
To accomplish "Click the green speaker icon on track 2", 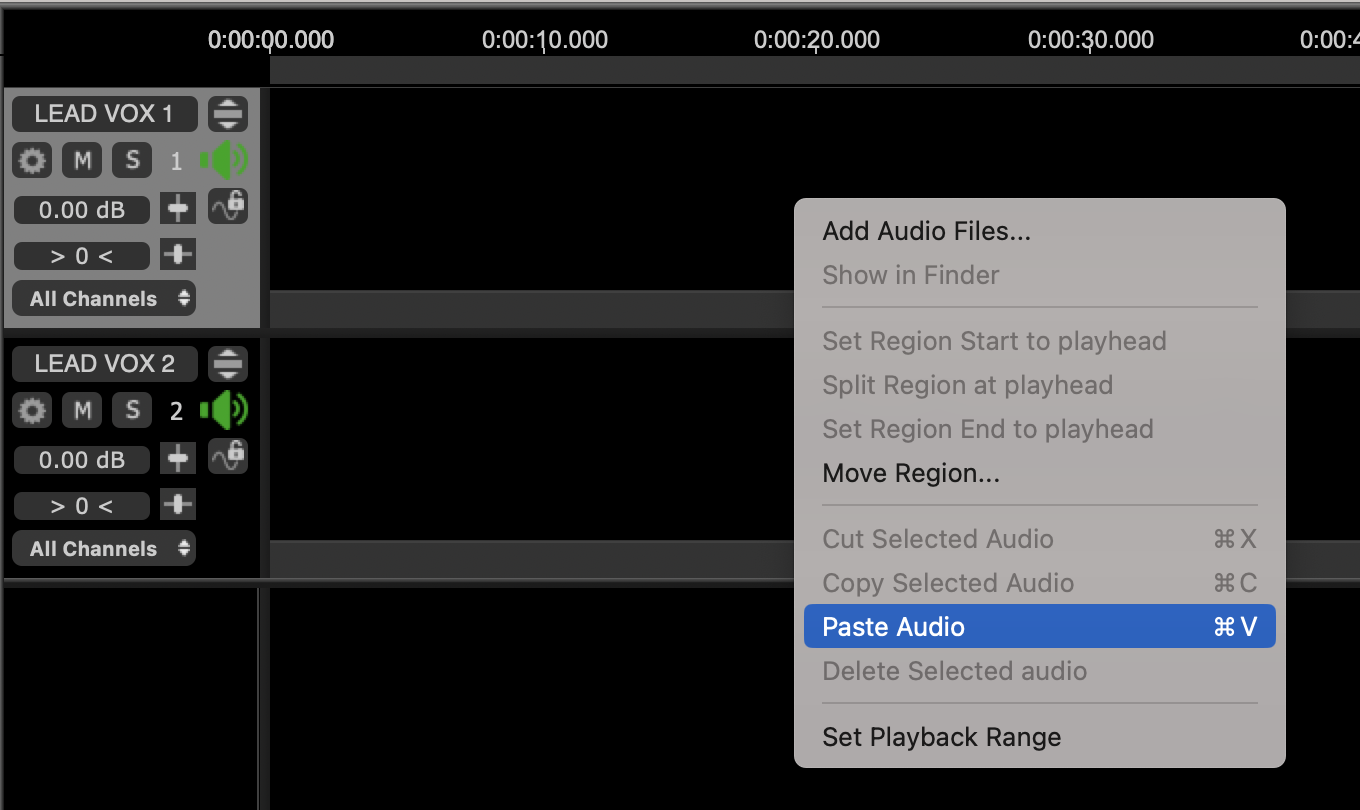I will point(224,410).
